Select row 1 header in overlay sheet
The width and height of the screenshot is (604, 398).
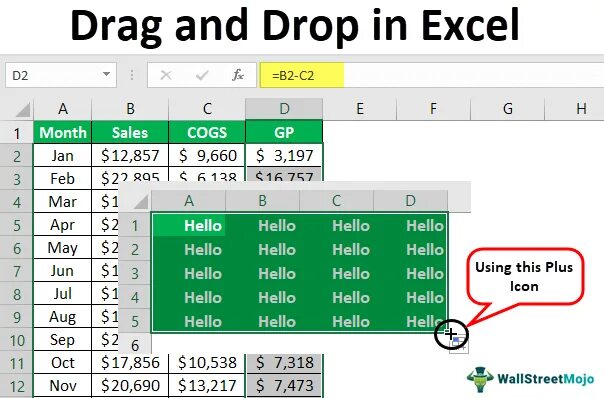tap(135, 225)
